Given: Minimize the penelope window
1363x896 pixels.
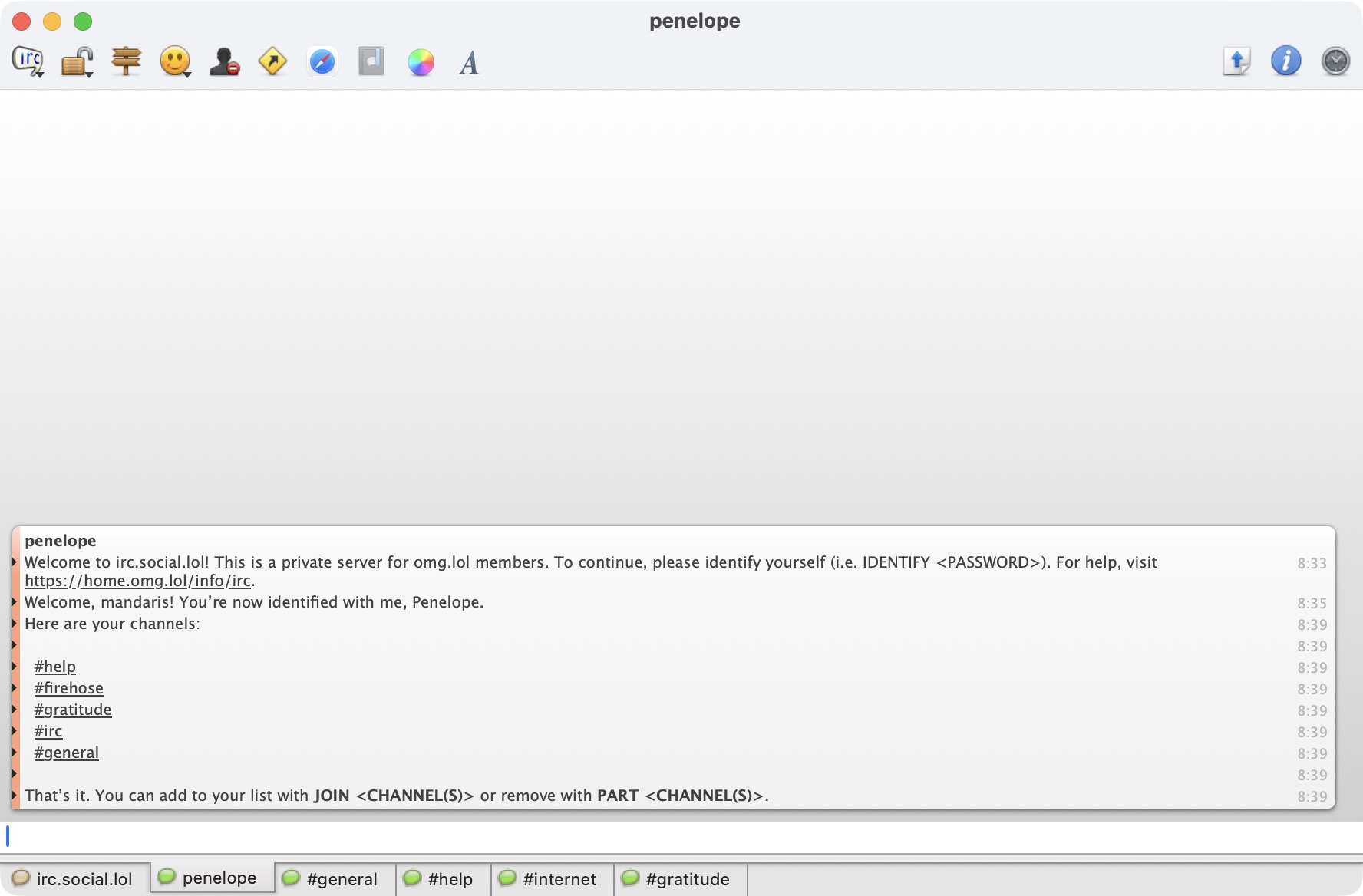Looking at the screenshot, I should pyautogui.click(x=52, y=21).
